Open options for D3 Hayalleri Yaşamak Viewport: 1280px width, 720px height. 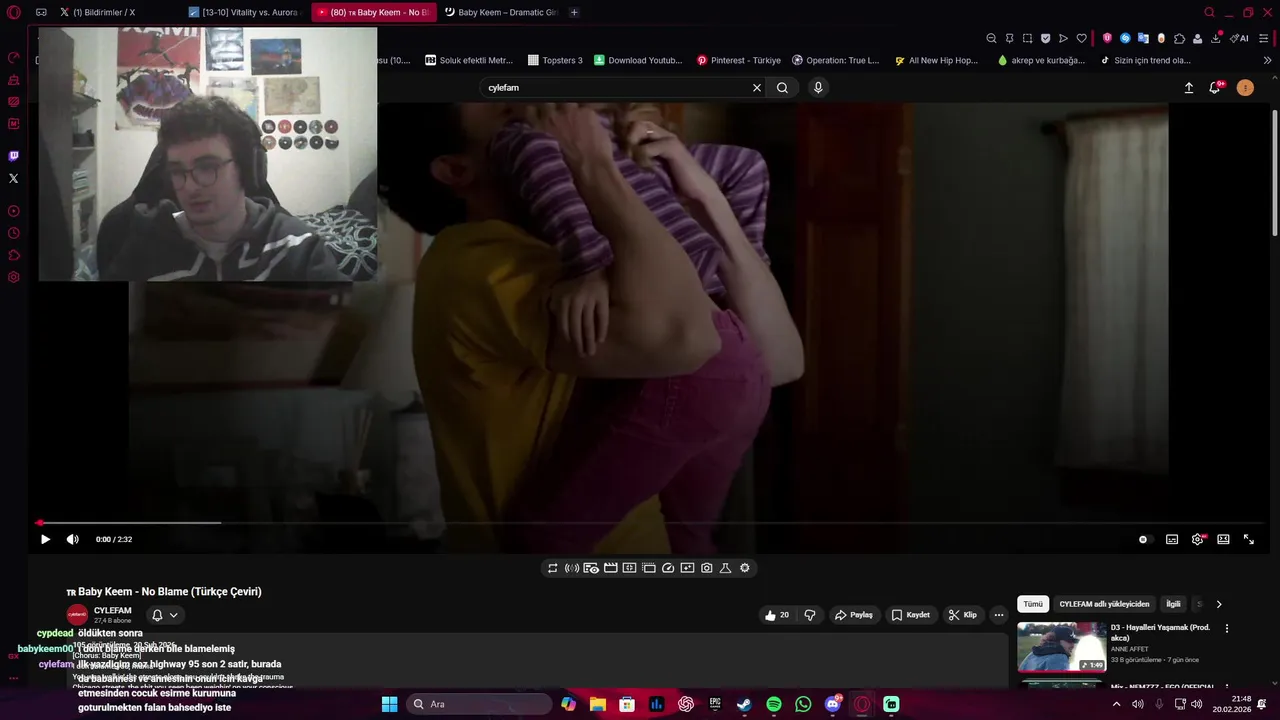1227,629
